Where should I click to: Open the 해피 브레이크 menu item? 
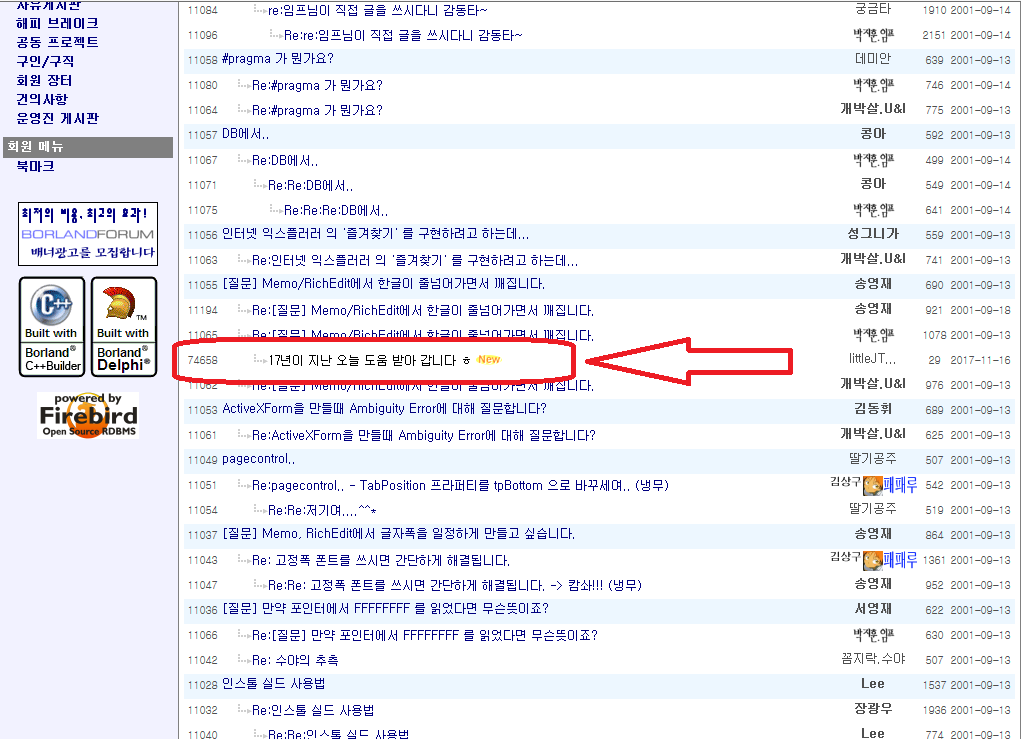click(57, 23)
